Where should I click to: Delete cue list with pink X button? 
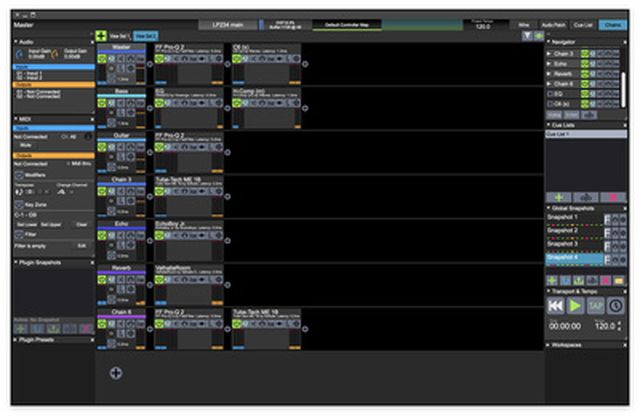click(x=613, y=198)
